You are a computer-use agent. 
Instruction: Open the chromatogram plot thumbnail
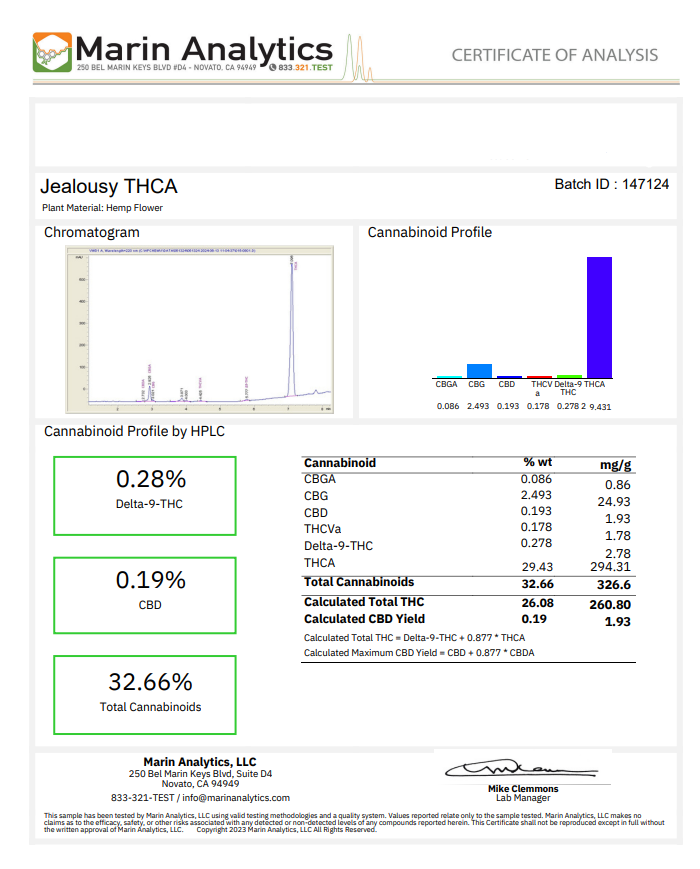(x=200, y=330)
